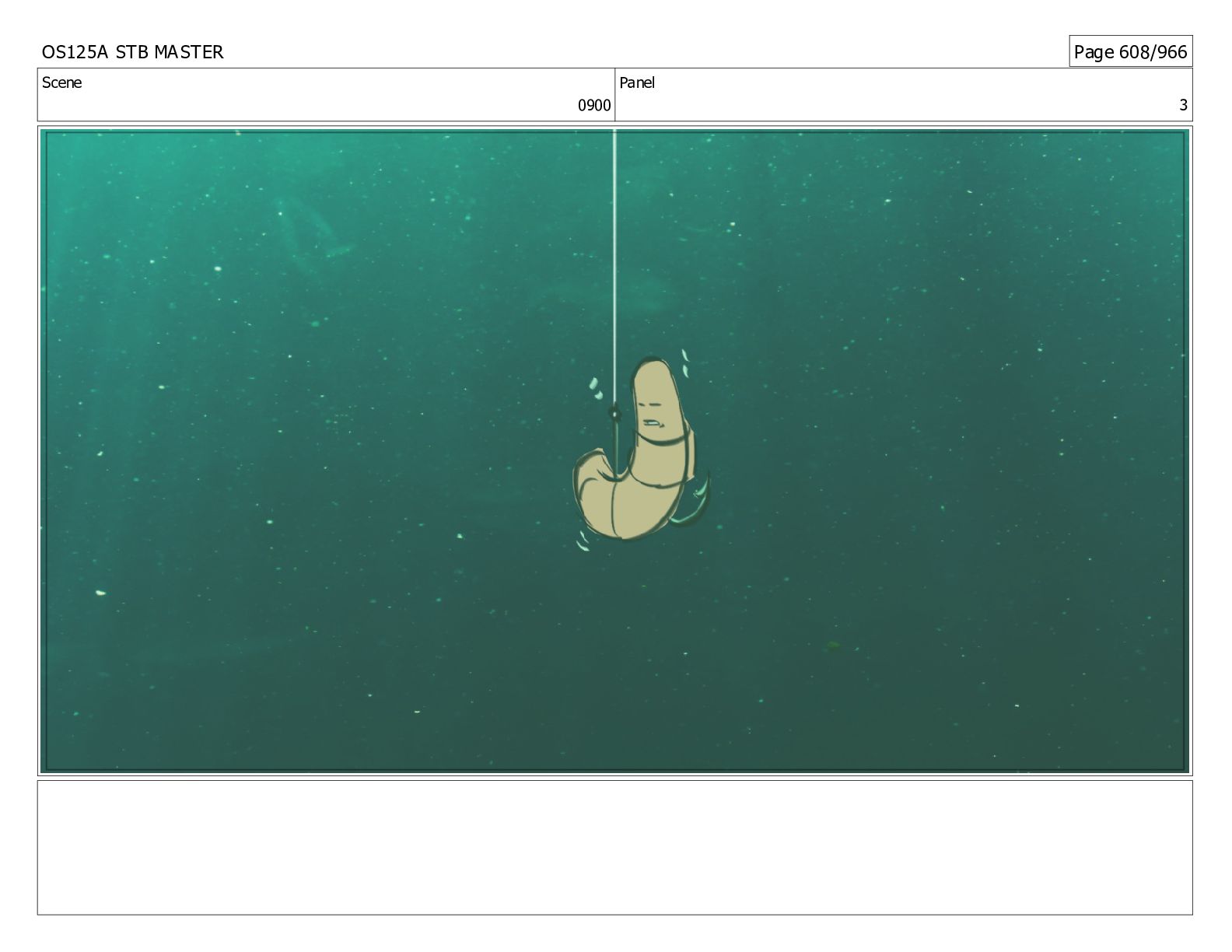Click the 'Panel' label

click(637, 82)
